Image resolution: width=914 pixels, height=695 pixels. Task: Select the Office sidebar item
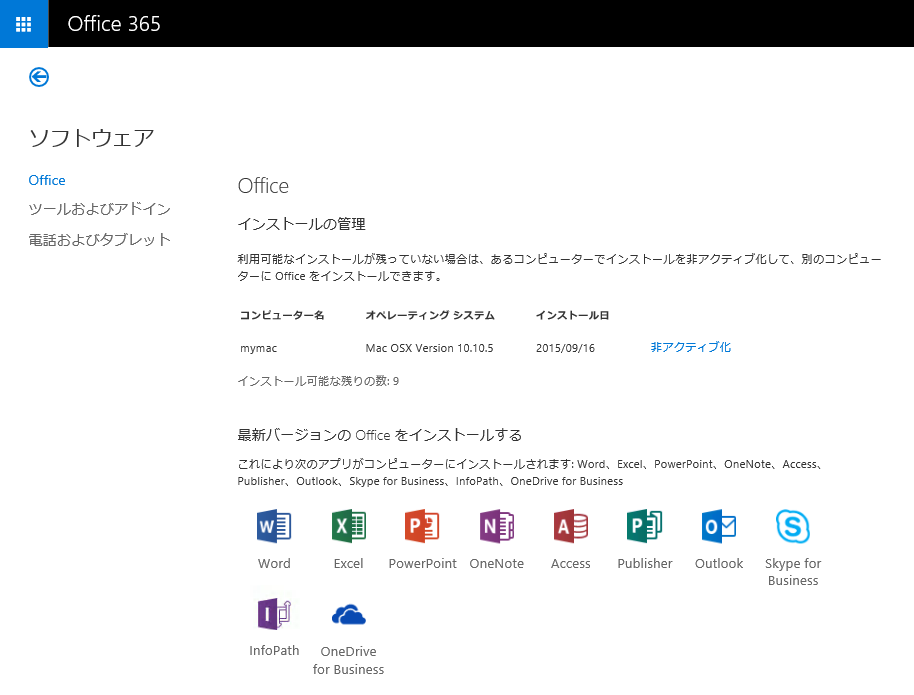[47, 180]
